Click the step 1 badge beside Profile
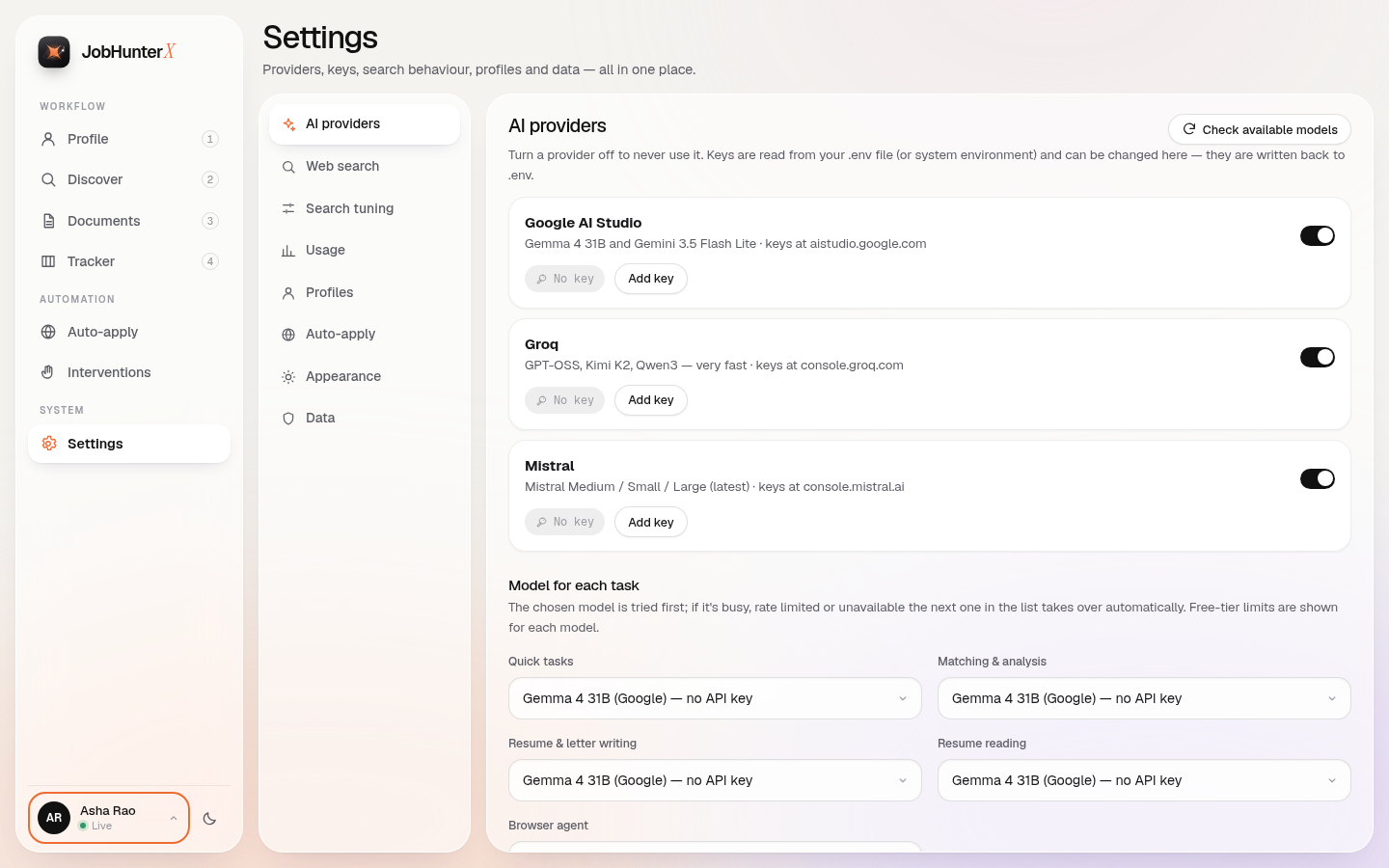 pos(210,139)
